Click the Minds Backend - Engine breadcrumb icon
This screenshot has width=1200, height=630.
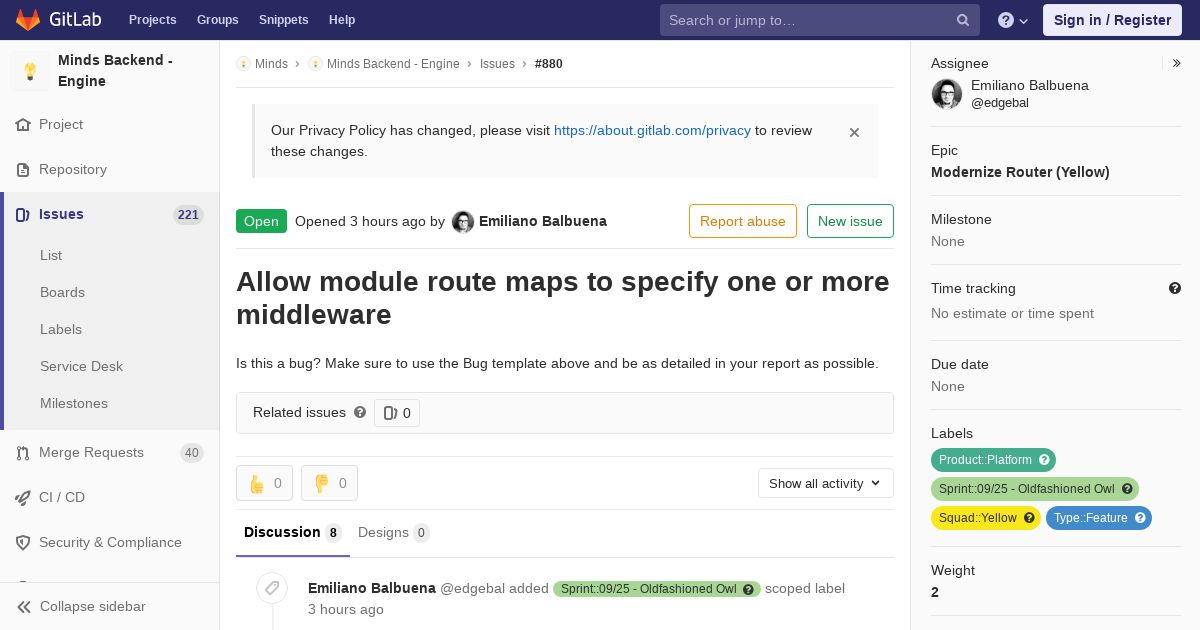click(x=315, y=64)
